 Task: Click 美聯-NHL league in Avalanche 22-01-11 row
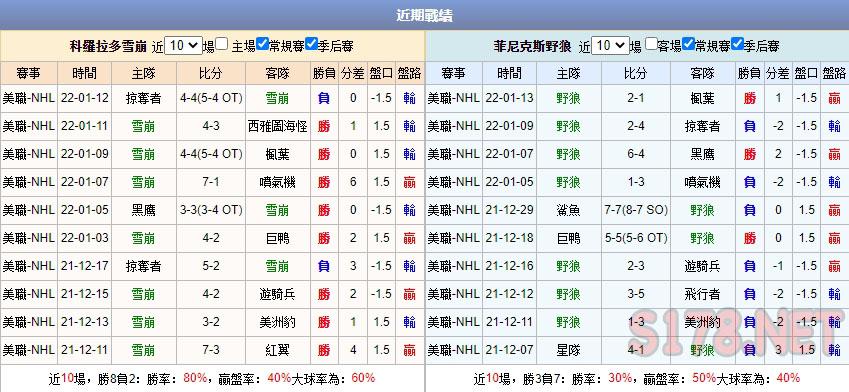29,126
